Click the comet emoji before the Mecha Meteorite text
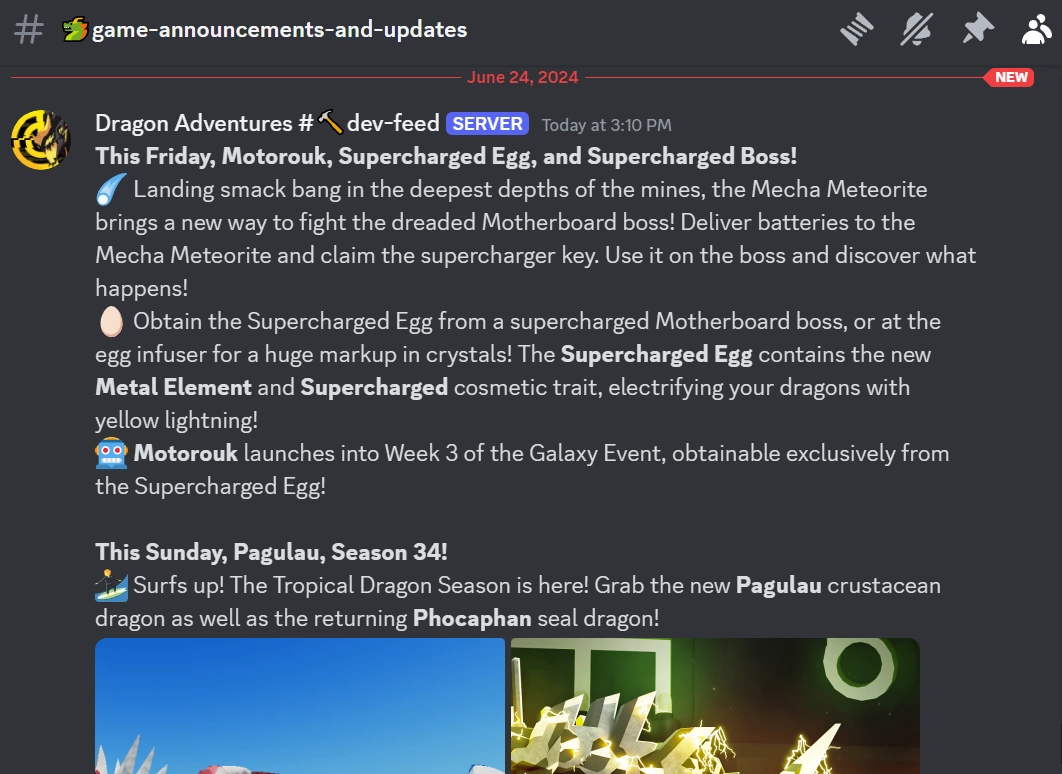Screen dimensions: 1062x774 pos(108,188)
